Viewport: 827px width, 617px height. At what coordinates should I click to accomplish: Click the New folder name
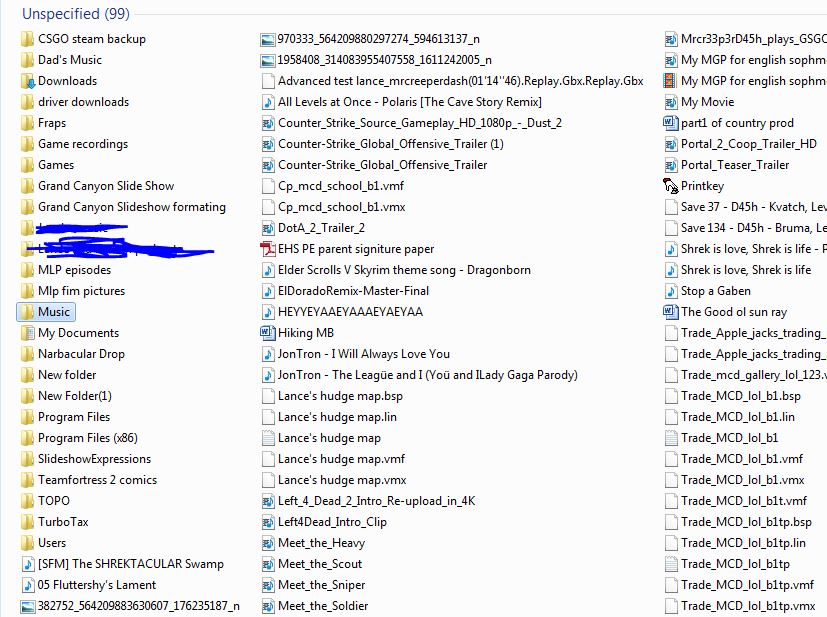pyautogui.click(x=67, y=375)
